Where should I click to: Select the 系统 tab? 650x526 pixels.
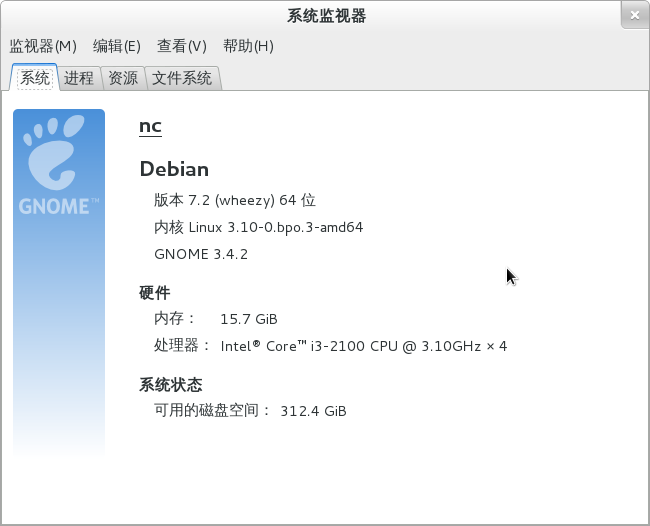(x=35, y=78)
